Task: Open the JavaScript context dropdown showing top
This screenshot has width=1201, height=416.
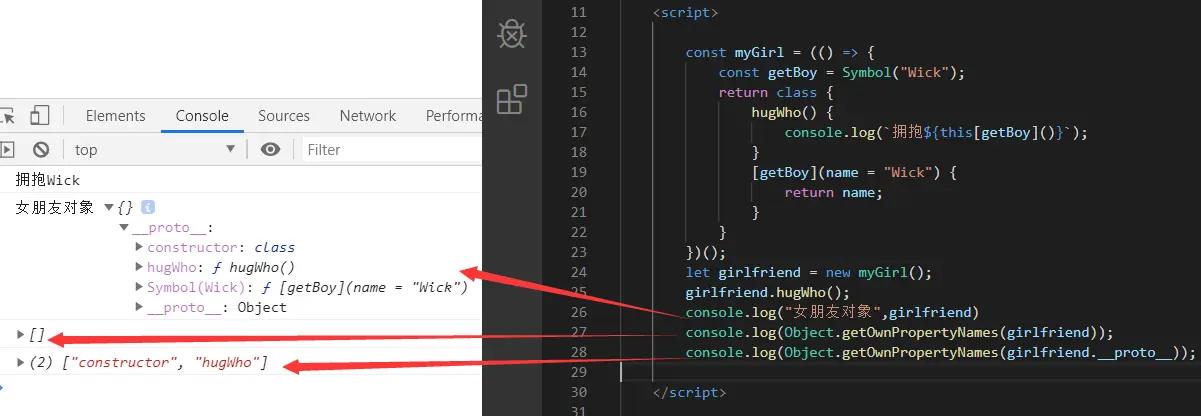Action: [155, 149]
